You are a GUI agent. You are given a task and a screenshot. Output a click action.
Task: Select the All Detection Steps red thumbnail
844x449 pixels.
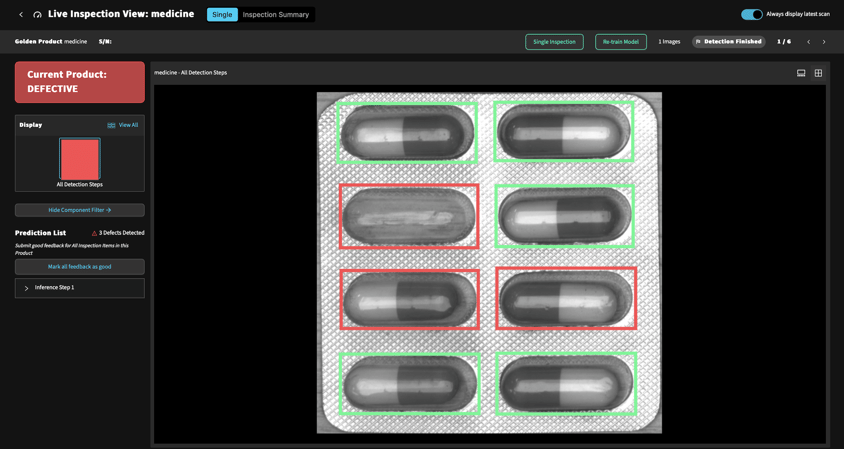[80, 159]
